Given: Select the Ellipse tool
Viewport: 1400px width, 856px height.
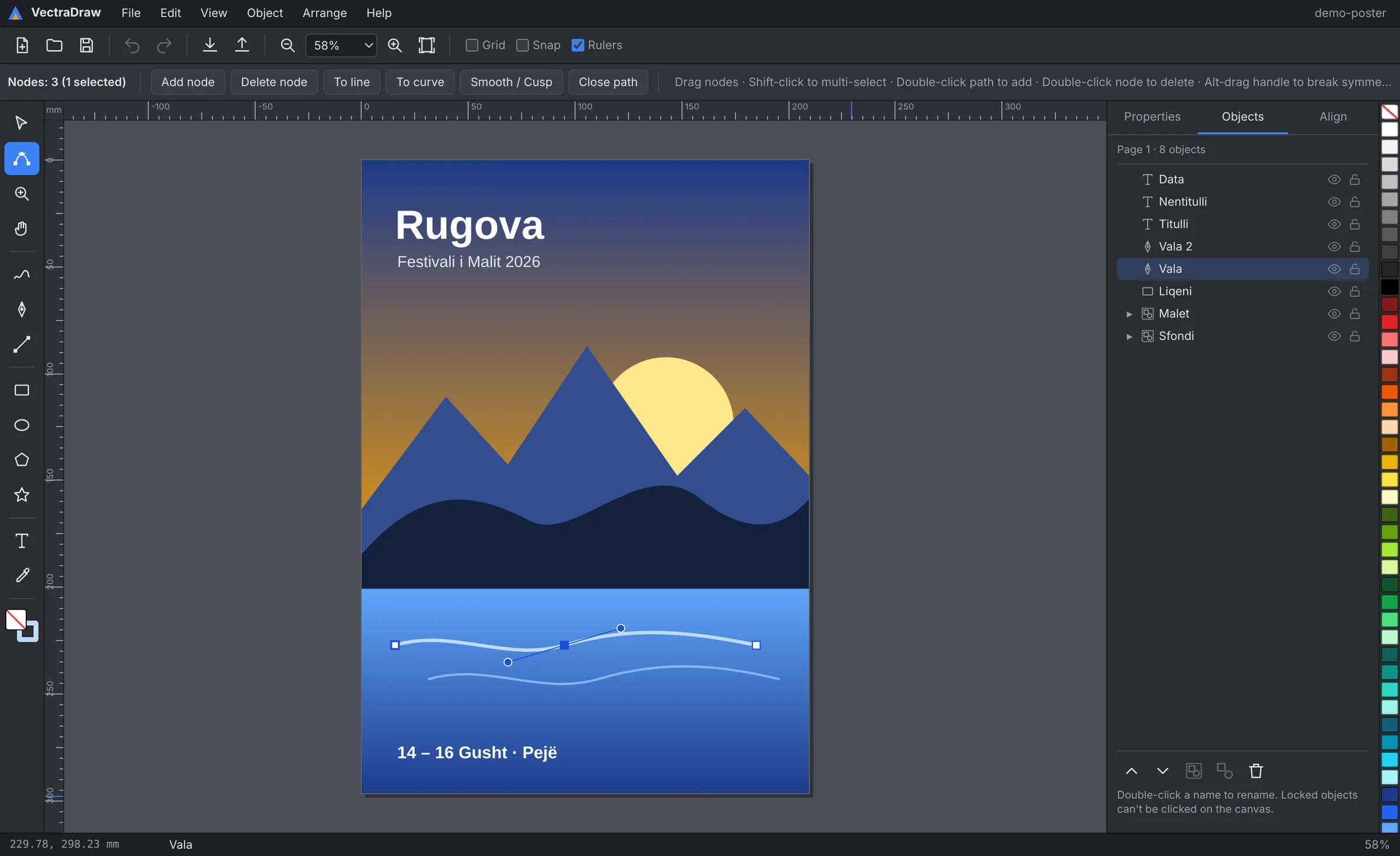Looking at the screenshot, I should pyautogui.click(x=22, y=425).
